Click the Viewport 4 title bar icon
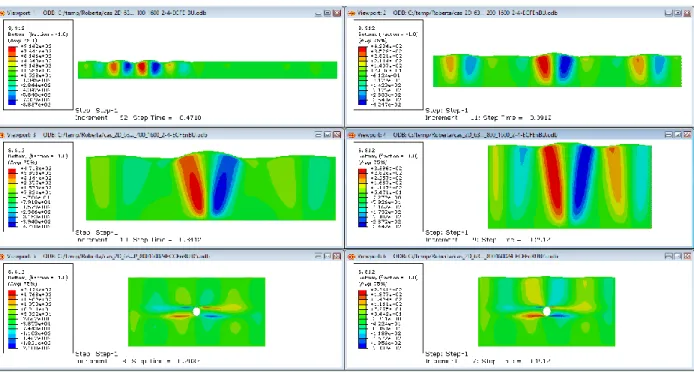694x372 pixels. point(352,135)
